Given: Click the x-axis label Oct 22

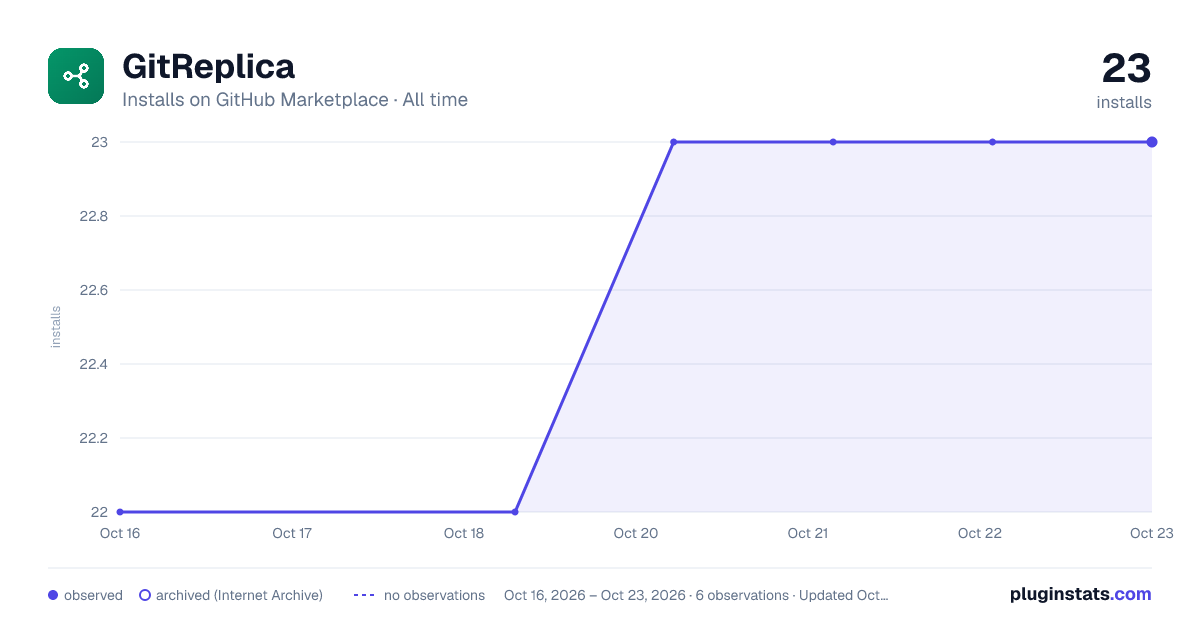Looking at the screenshot, I should click(980, 533).
